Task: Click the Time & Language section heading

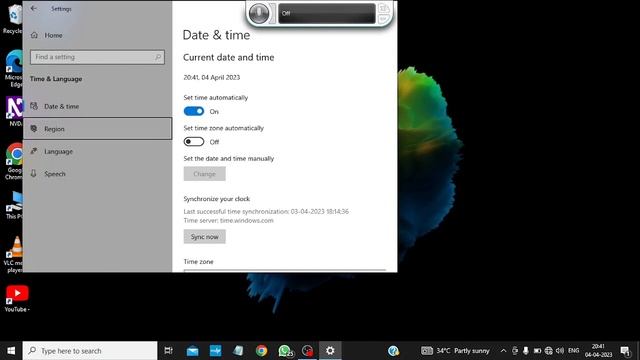Action: tap(56, 79)
